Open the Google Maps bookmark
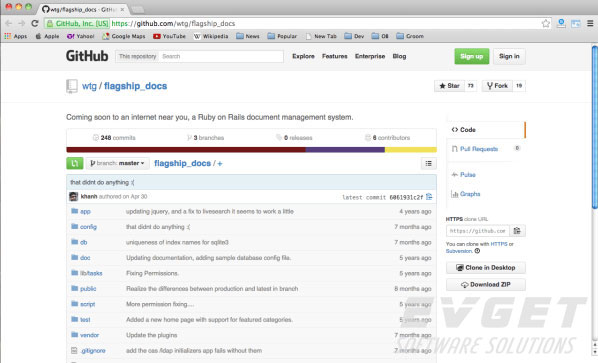598x363 pixels. click(124, 36)
